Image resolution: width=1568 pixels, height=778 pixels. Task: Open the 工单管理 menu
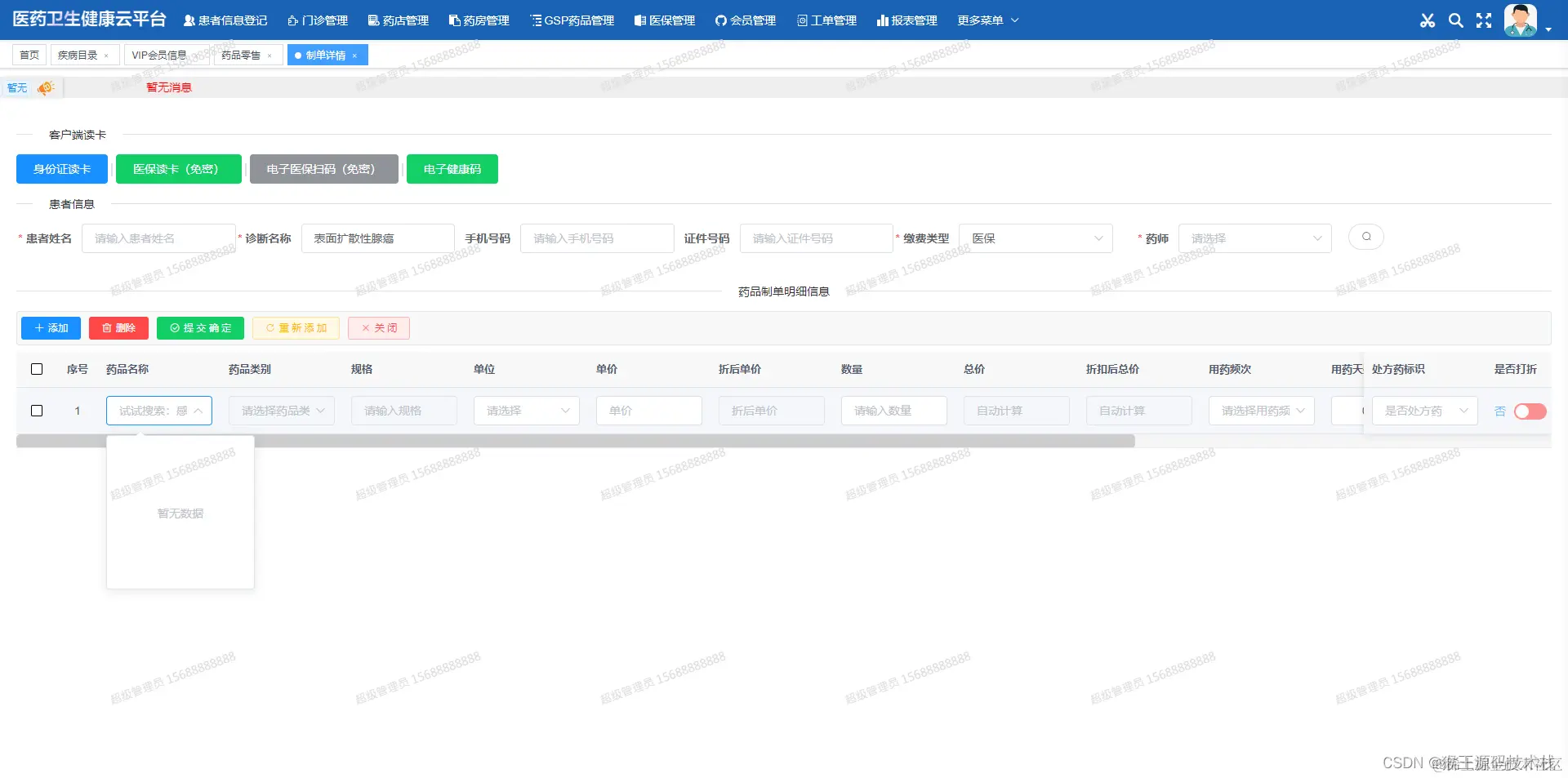pos(826,20)
